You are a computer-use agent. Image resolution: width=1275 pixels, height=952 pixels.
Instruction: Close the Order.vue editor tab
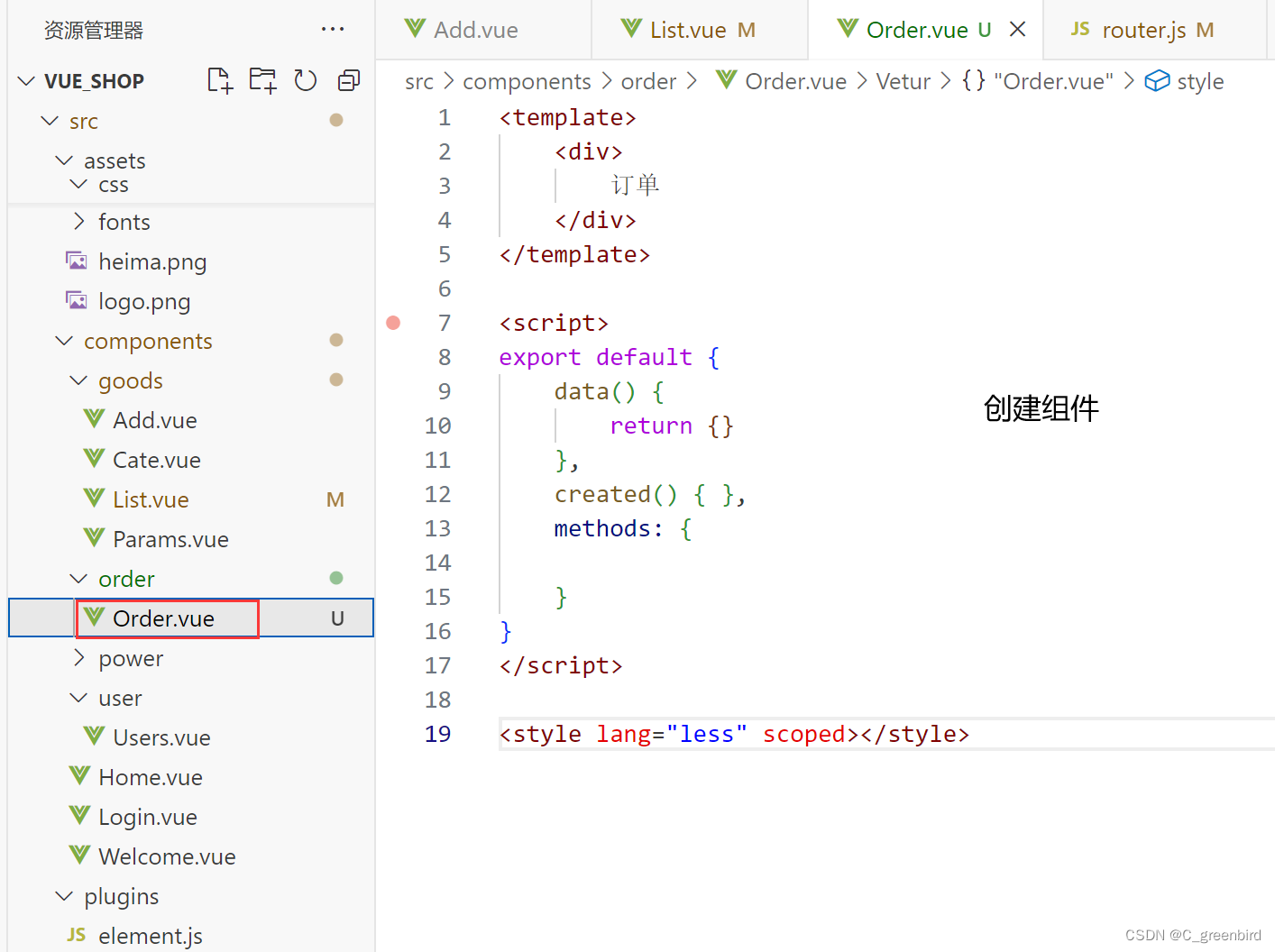point(1017,30)
